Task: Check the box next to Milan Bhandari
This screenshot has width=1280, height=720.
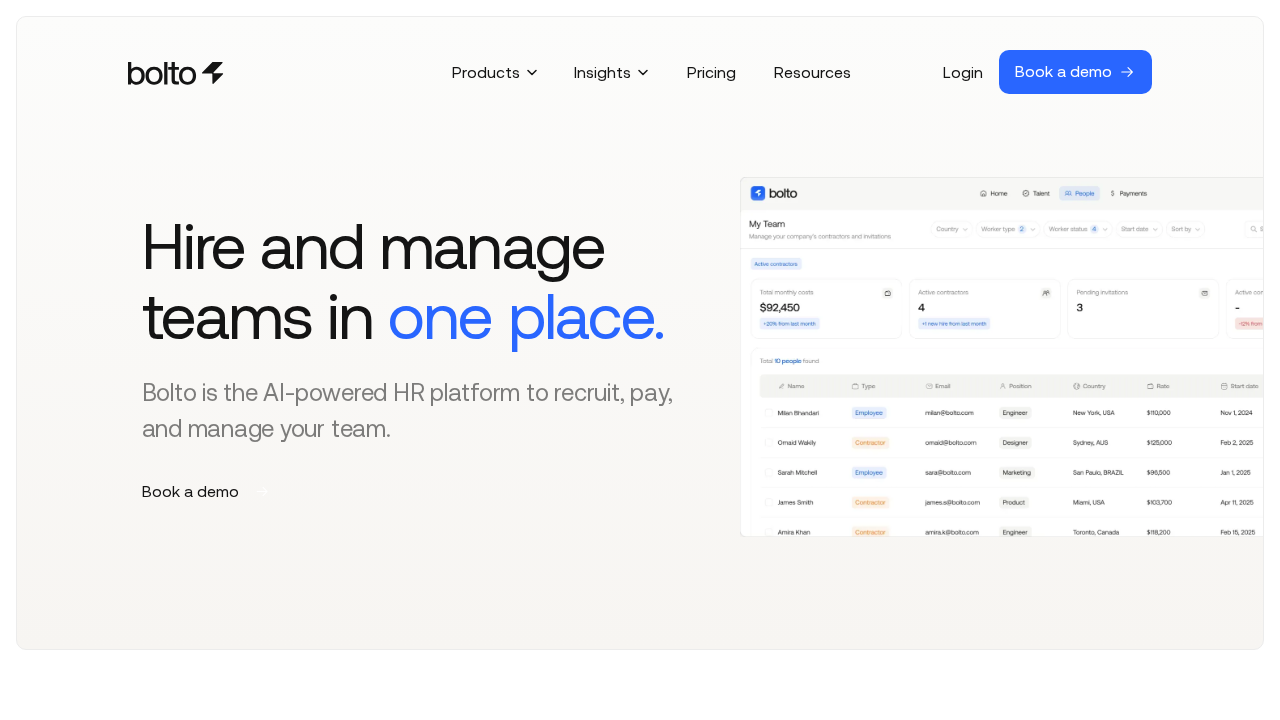Action: click(x=769, y=413)
